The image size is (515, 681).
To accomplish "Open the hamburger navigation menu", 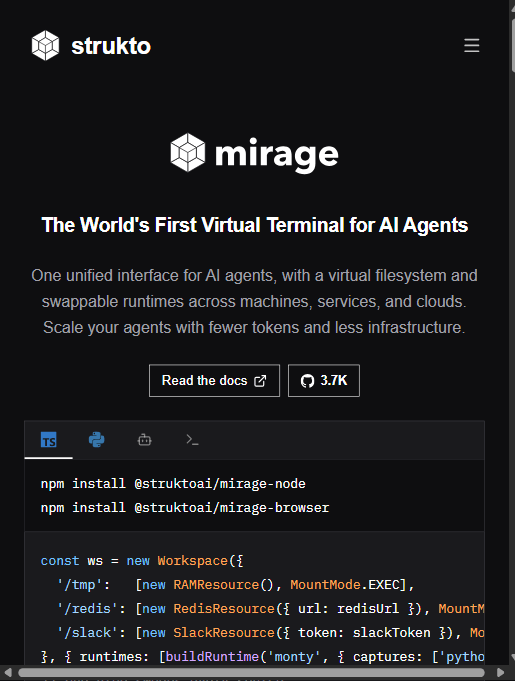I will (x=472, y=46).
